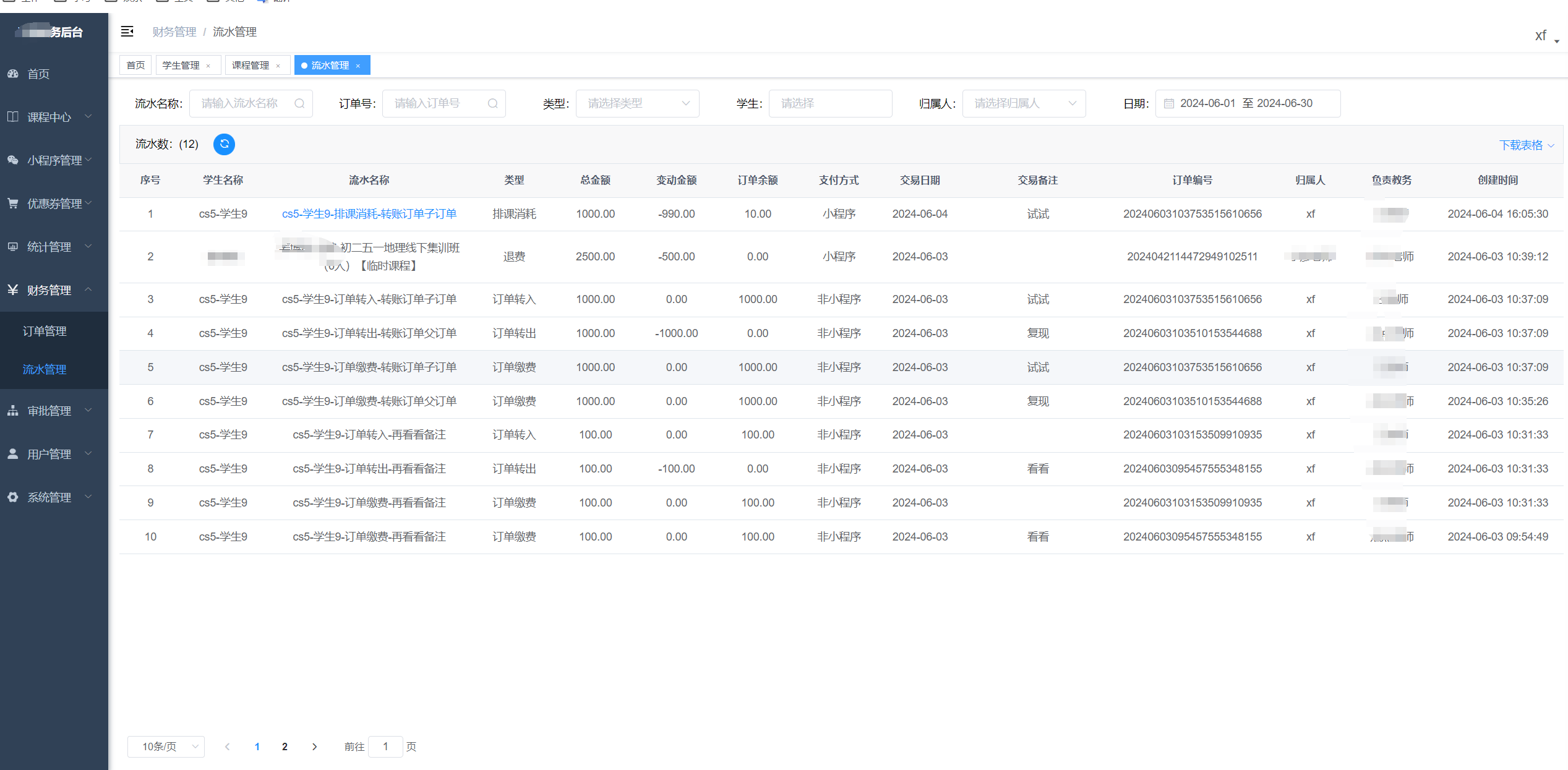The width and height of the screenshot is (1568, 770).
Task: Click the 优惠券管理 cart icon
Action: pyautogui.click(x=13, y=203)
